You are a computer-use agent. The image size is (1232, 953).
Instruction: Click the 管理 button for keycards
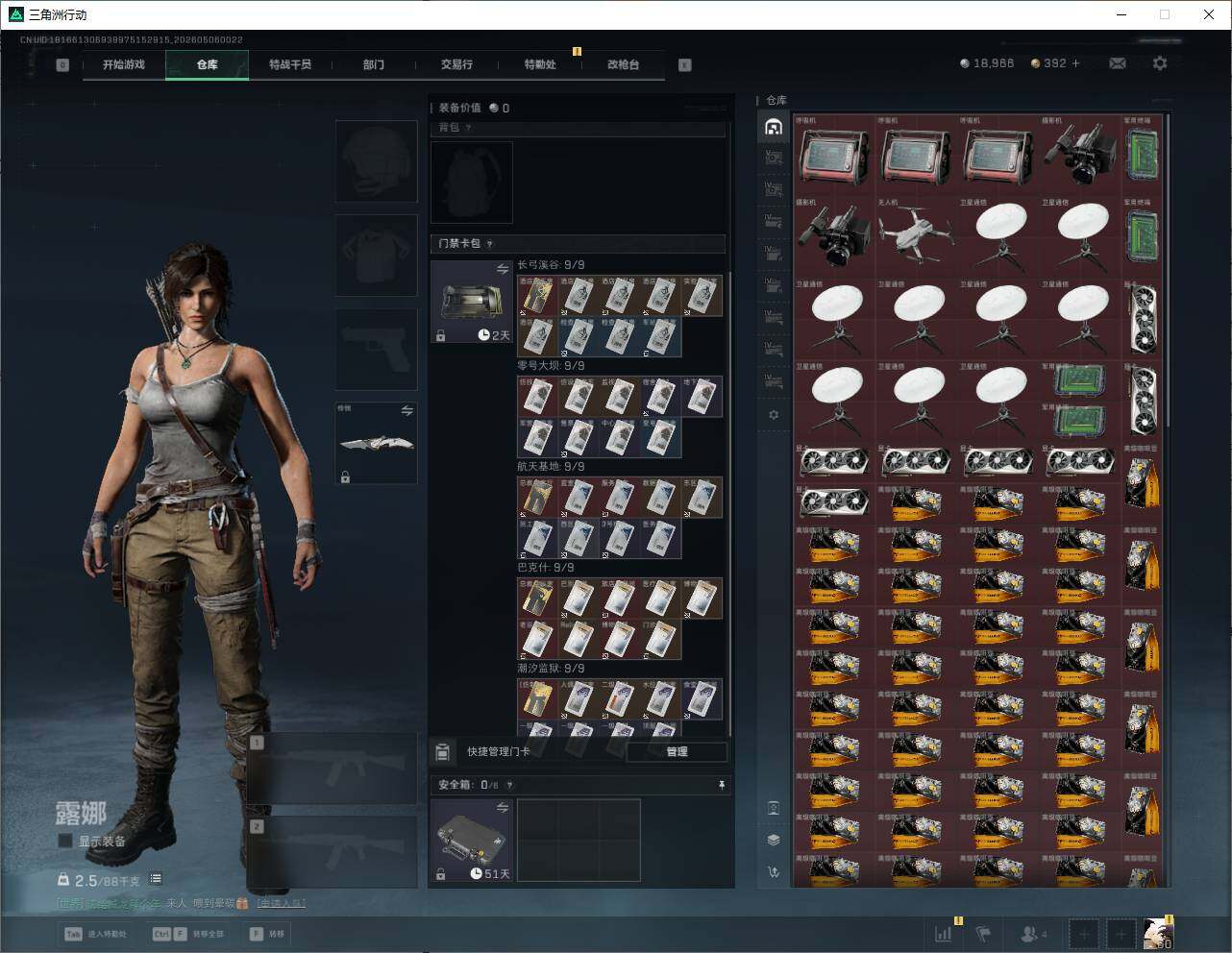coord(677,751)
